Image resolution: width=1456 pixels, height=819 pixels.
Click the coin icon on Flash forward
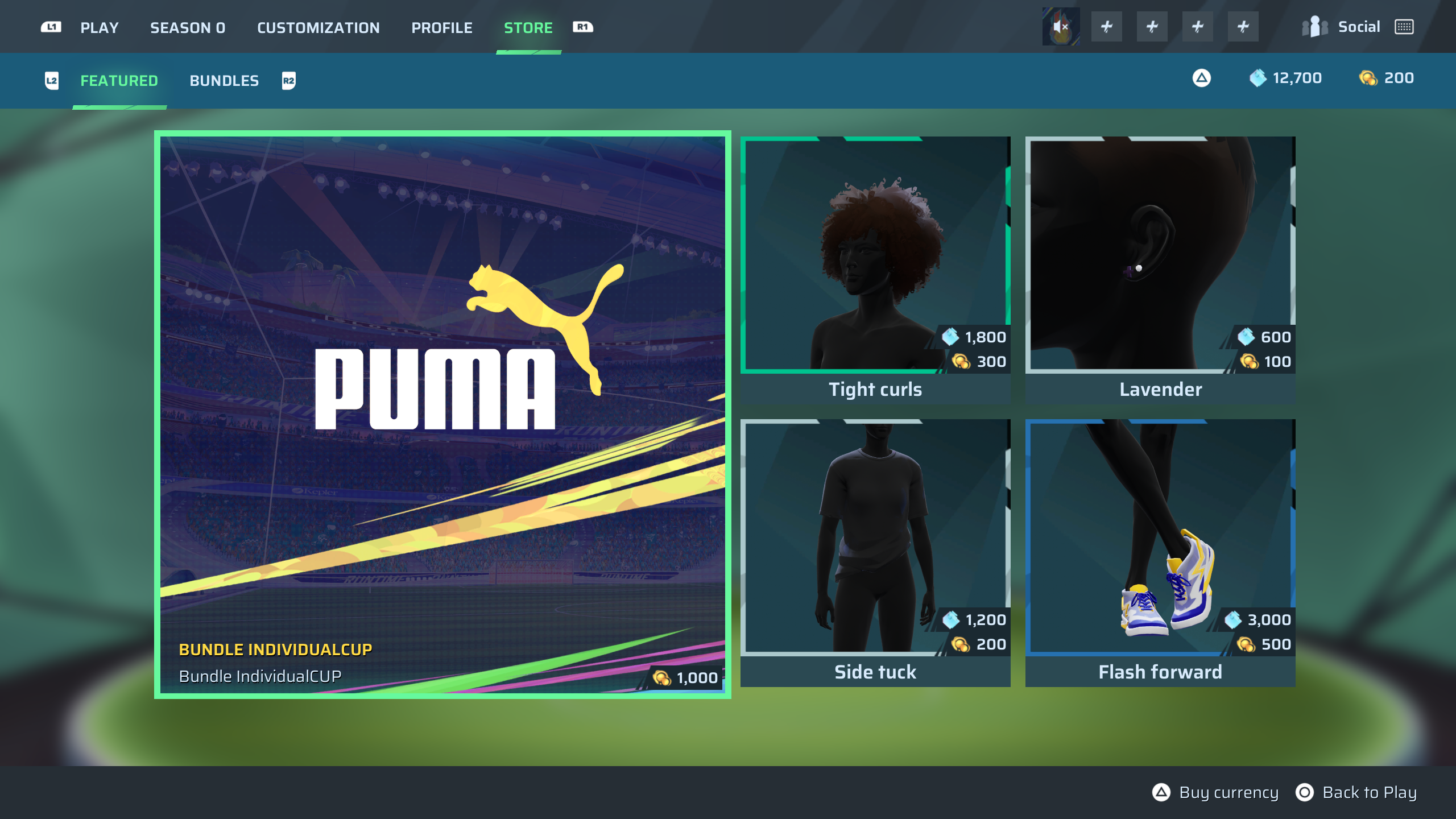pos(1246,644)
